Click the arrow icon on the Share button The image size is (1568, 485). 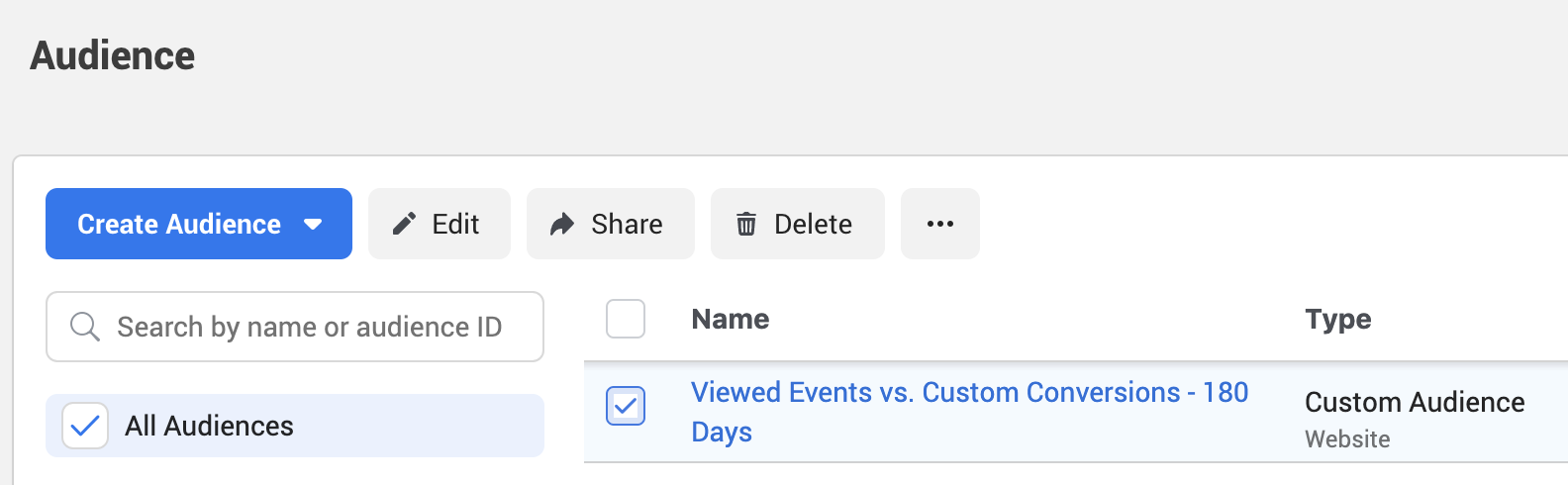click(x=562, y=225)
